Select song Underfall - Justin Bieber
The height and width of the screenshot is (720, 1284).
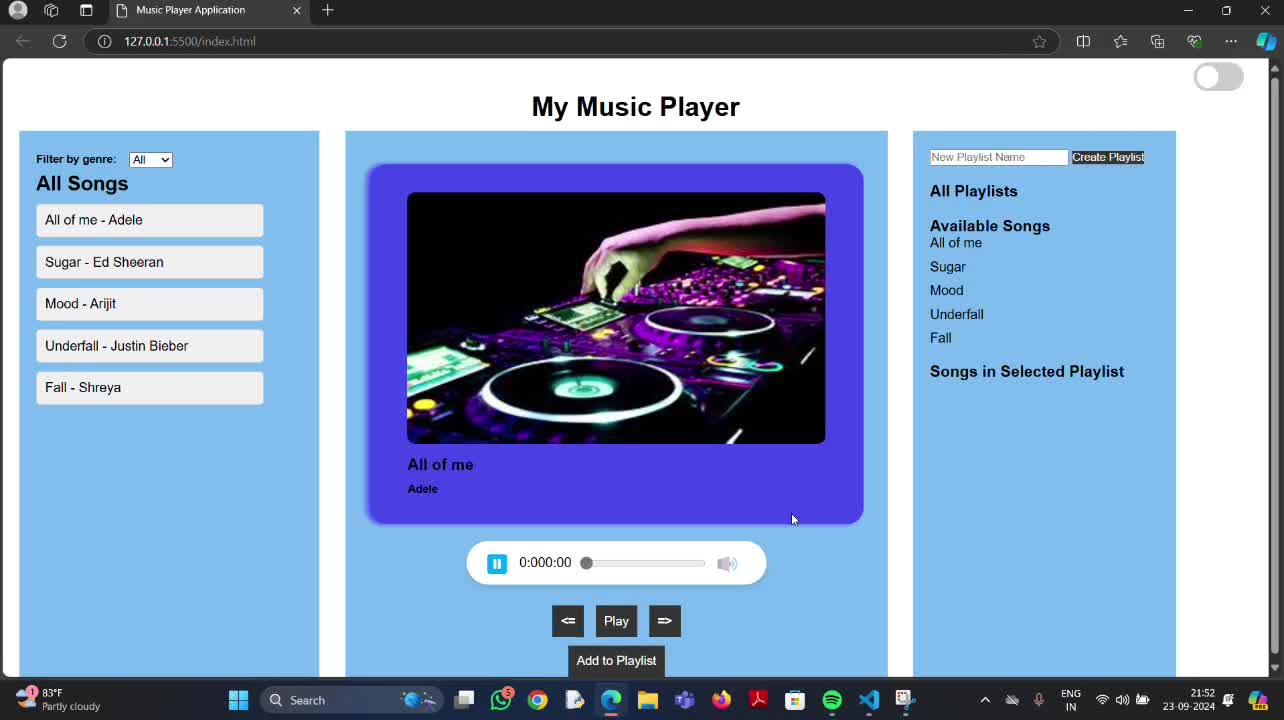click(150, 346)
